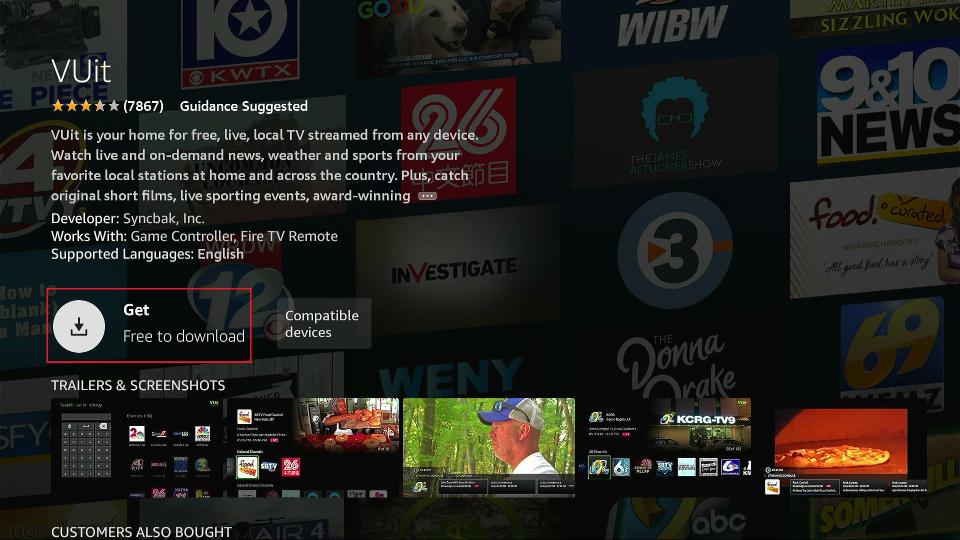This screenshot has height=540, width=960.
Task: Click the (7867) review count
Action: [x=143, y=106]
